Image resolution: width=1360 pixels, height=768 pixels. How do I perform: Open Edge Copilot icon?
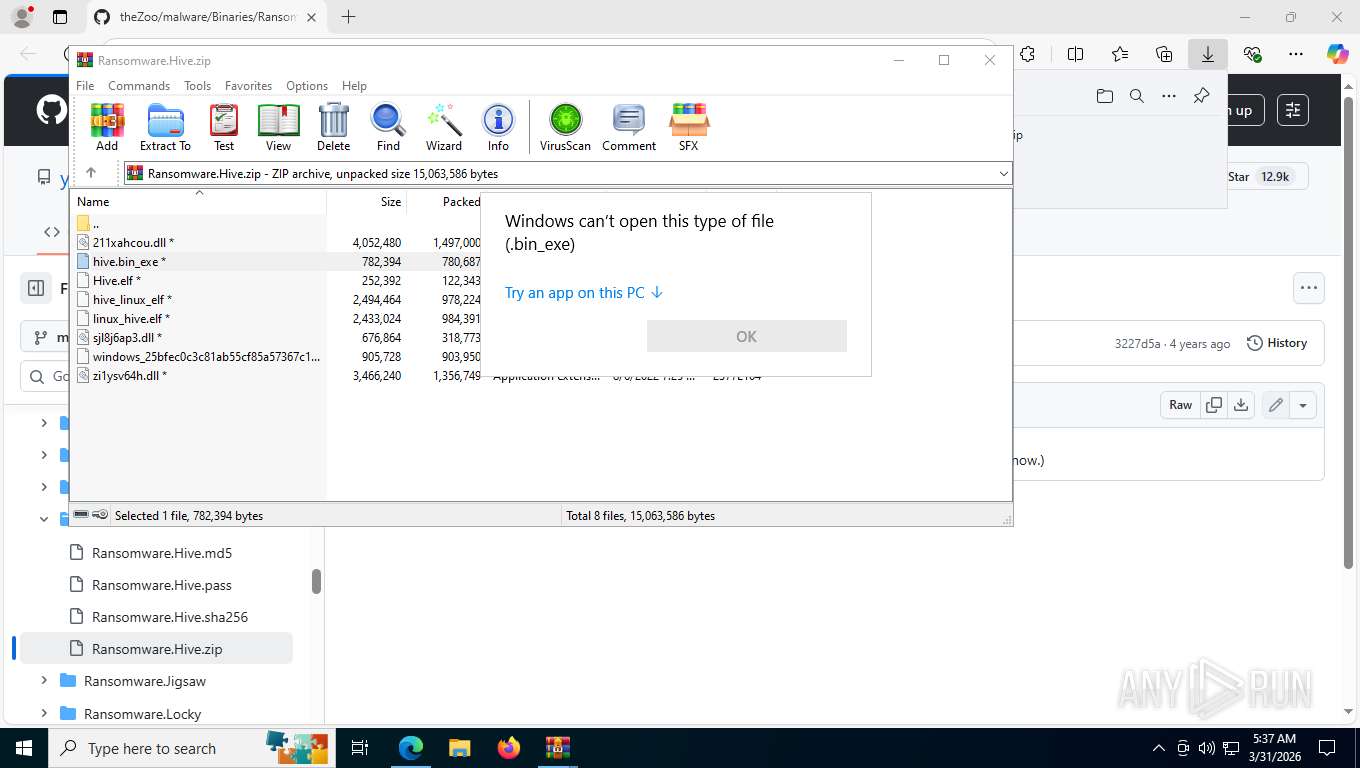click(x=1338, y=54)
